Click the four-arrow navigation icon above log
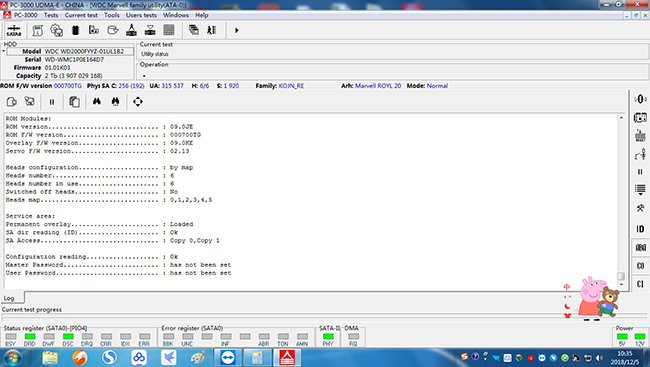The image size is (650, 367). click(138, 102)
